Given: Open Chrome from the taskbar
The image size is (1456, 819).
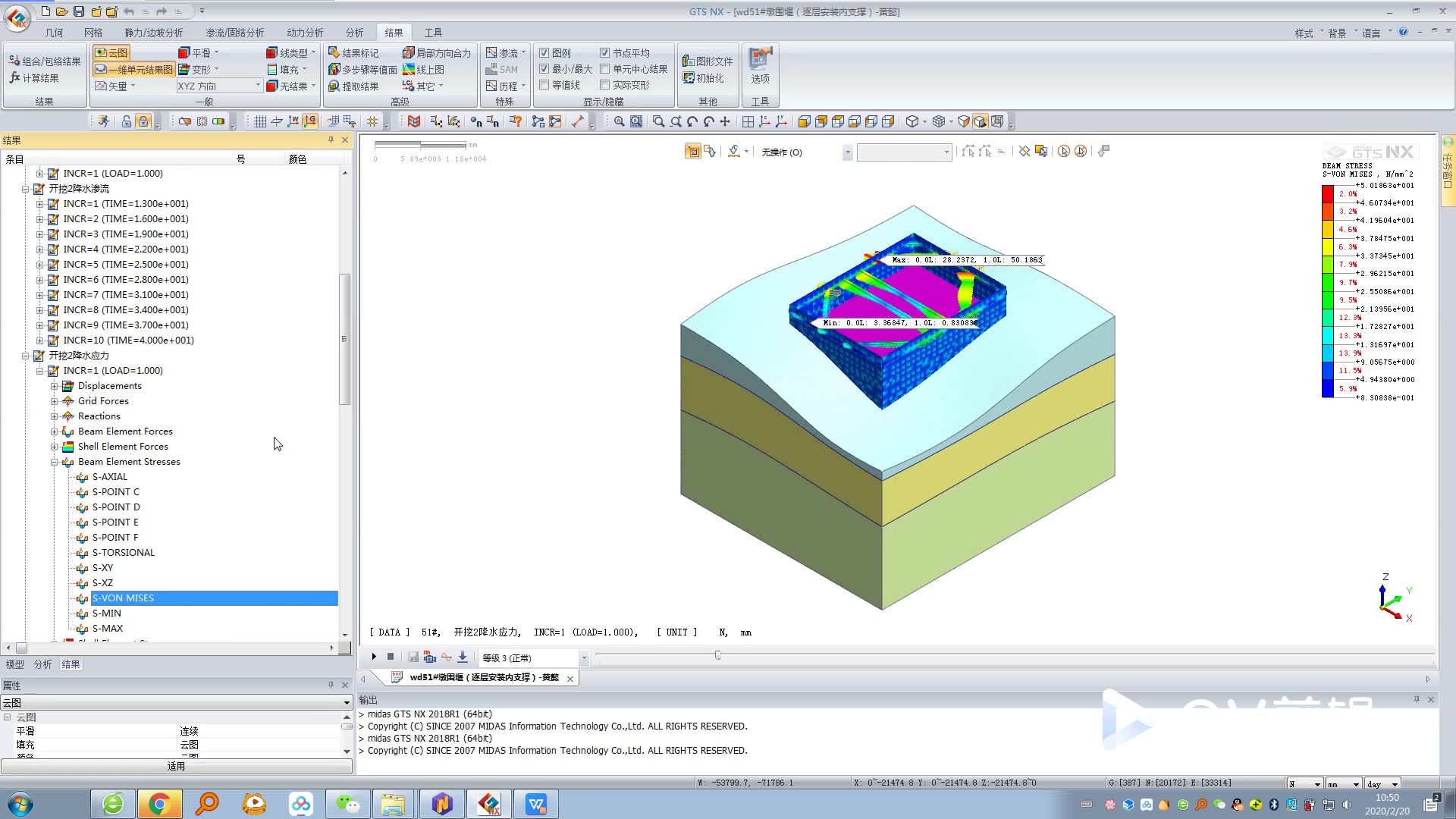Looking at the screenshot, I should point(158,804).
